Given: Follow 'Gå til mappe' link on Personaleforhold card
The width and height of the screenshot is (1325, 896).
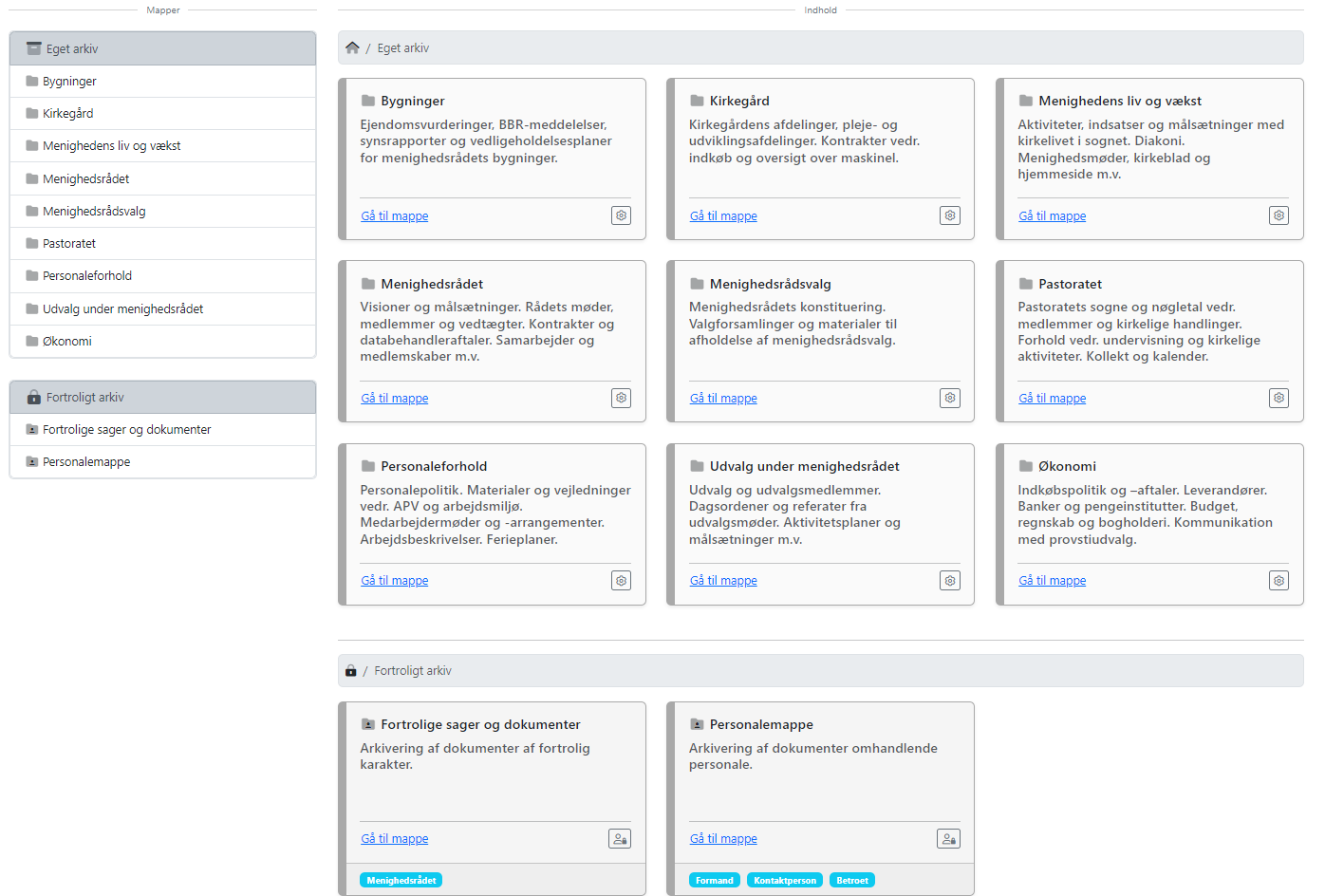Looking at the screenshot, I should pyautogui.click(x=394, y=581).
